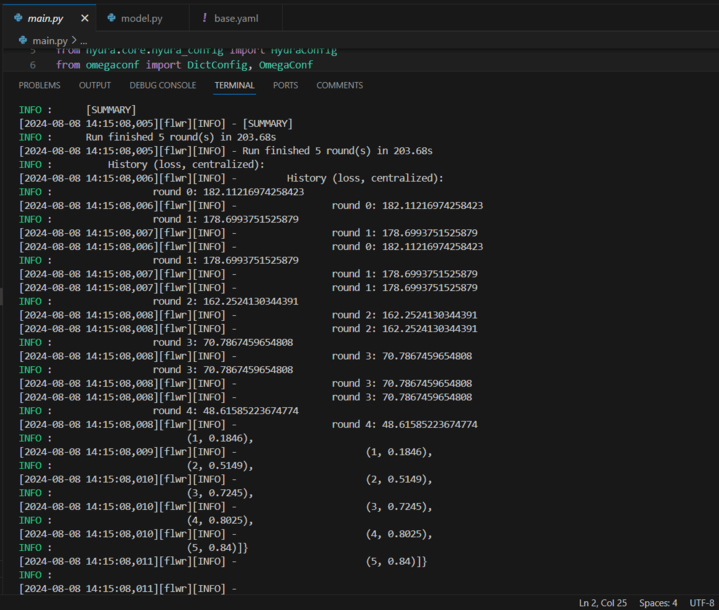Show the COMMENTS panel tab

(x=339, y=86)
